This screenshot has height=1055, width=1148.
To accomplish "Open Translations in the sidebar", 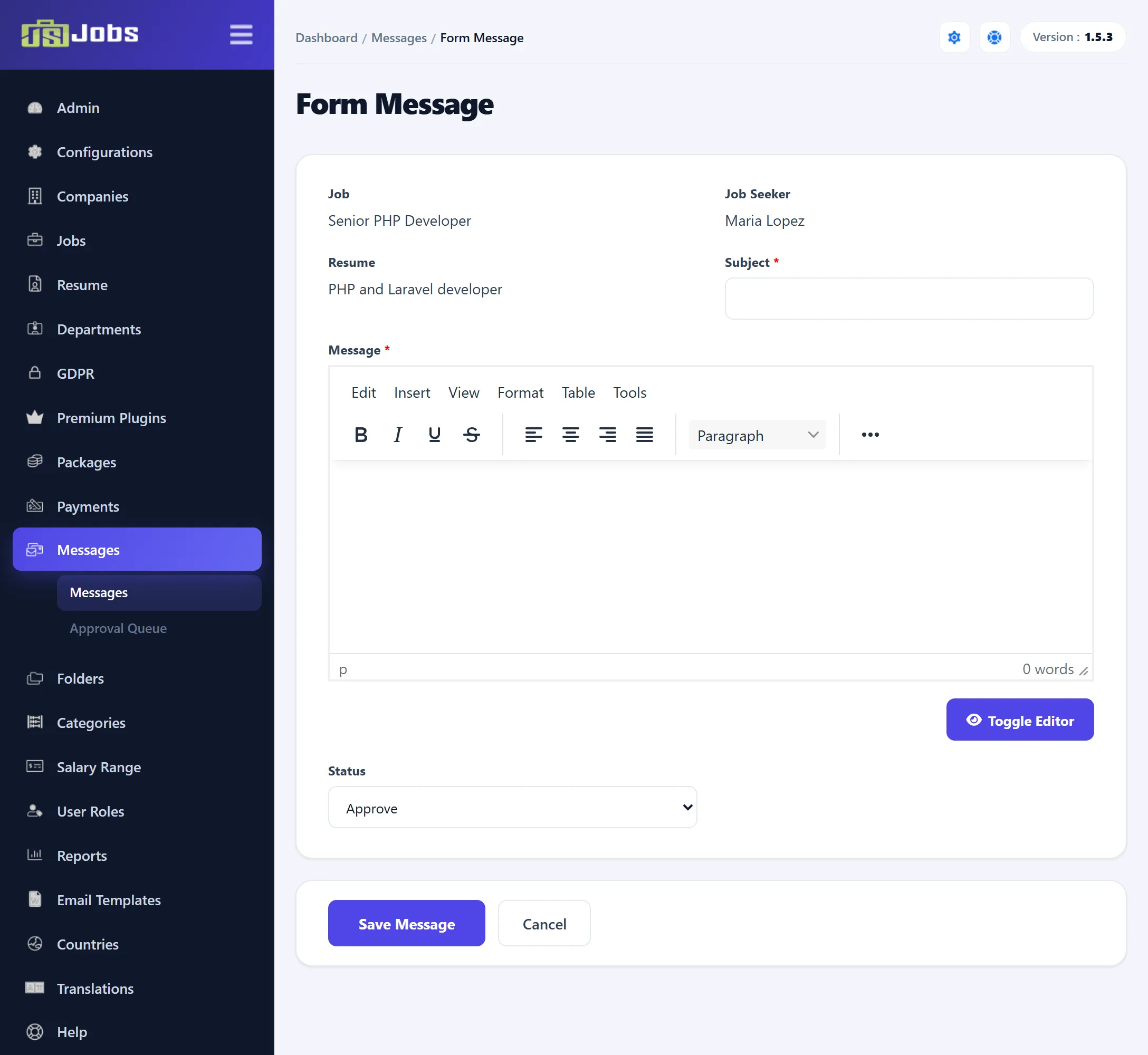I will [x=137, y=989].
